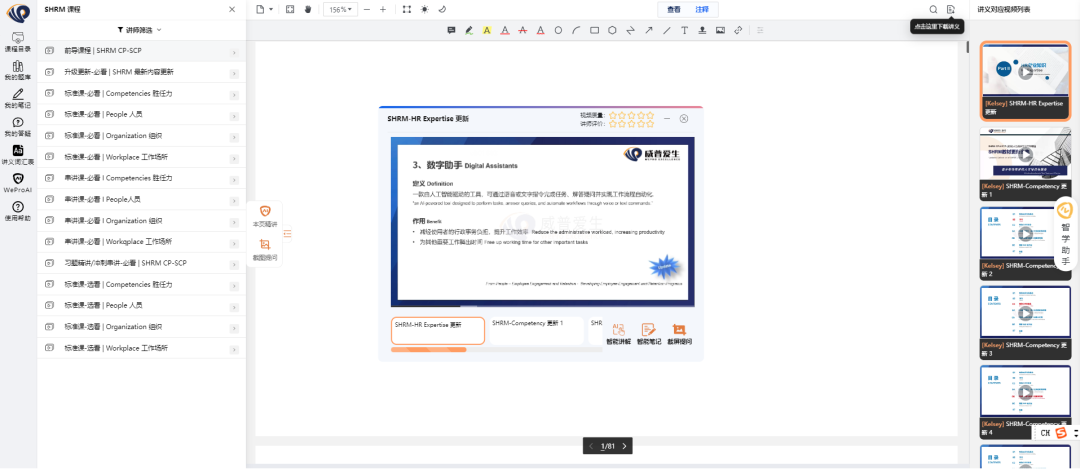Open 我的题库 question bank icon
1080x470 pixels.
(x=18, y=71)
